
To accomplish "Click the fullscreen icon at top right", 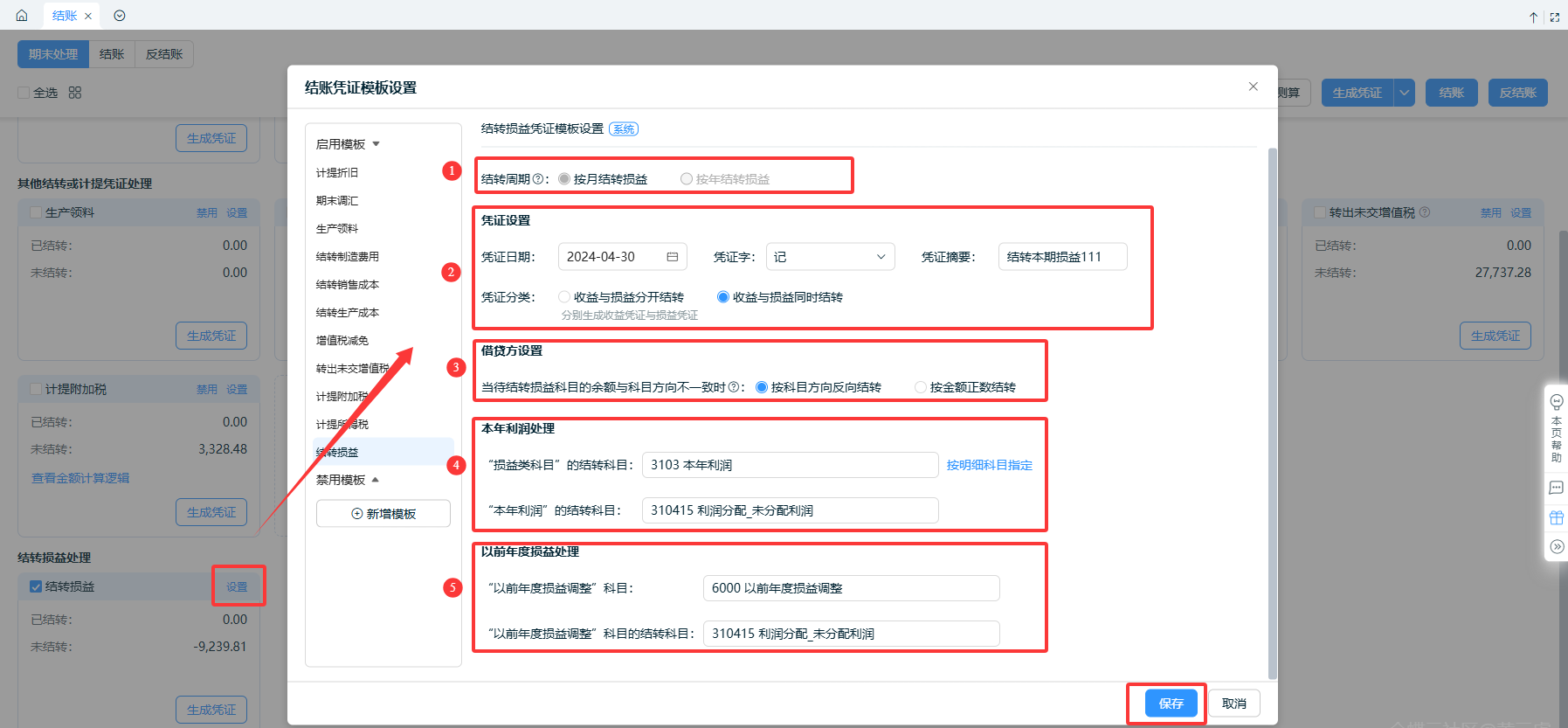I will 1555,17.
